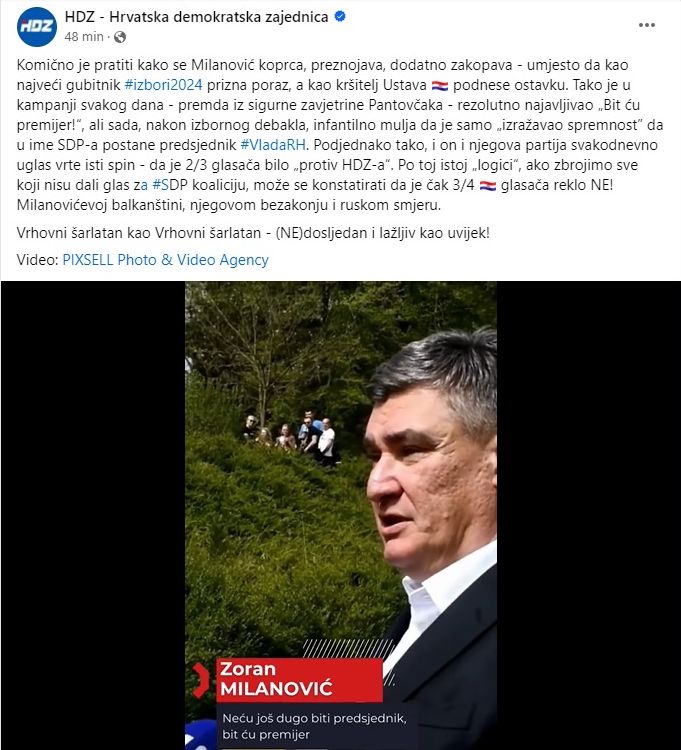Open the three-dots post options menu
Screen dimensions: 681x750
(647, 25)
